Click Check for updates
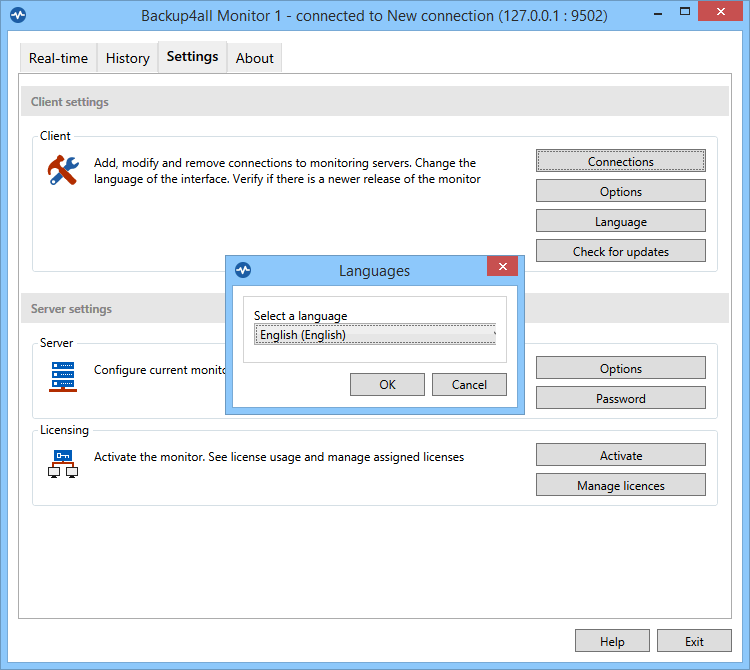The height and width of the screenshot is (670, 750). tap(620, 251)
